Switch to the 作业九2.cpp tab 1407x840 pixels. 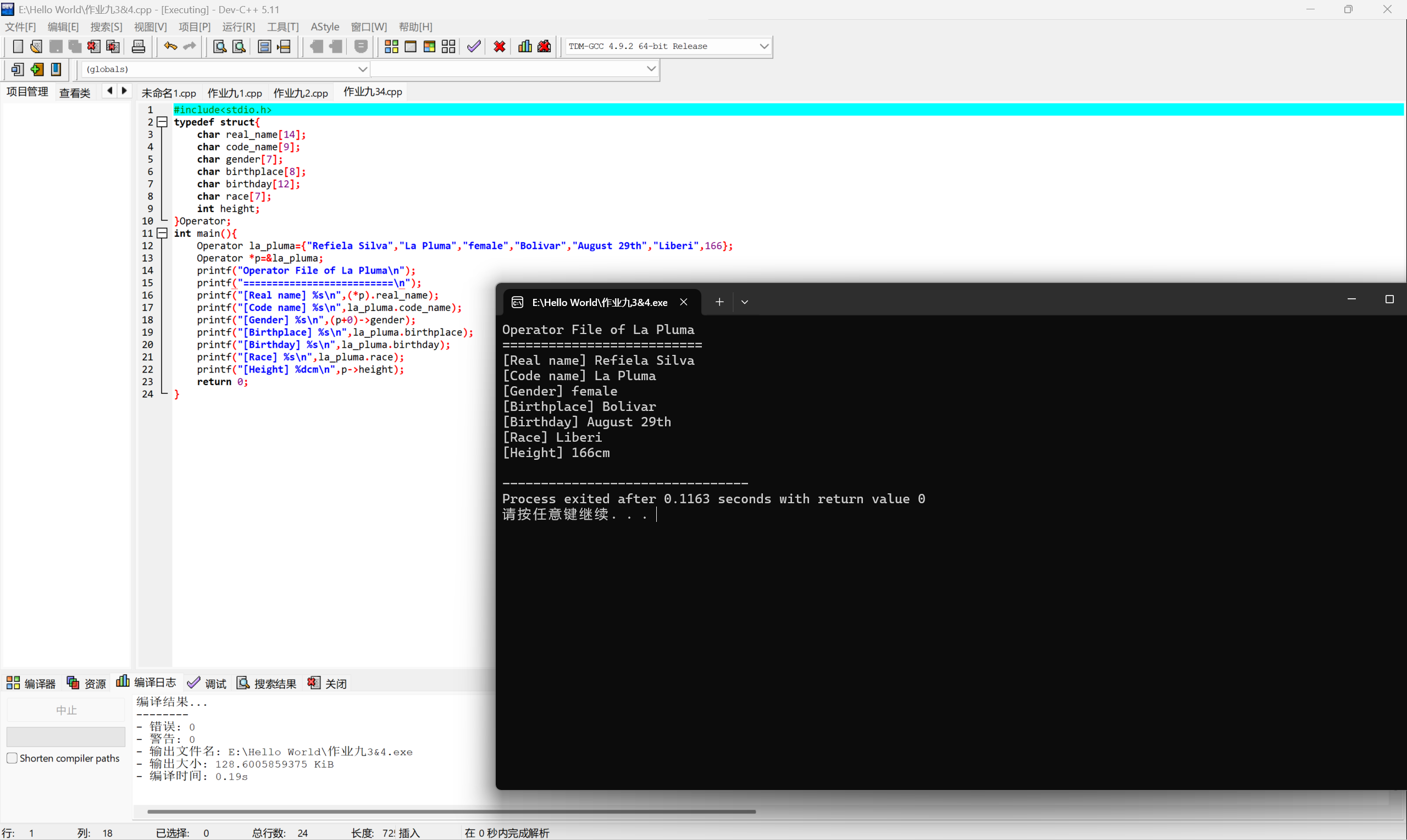pyautogui.click(x=301, y=93)
